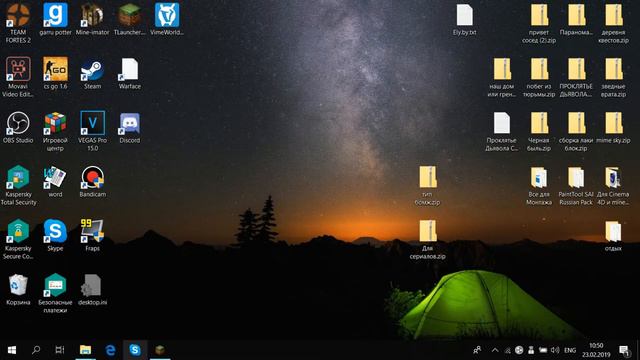Open the Discord desktop shortcut
The width and height of the screenshot is (640, 360).
(x=129, y=123)
